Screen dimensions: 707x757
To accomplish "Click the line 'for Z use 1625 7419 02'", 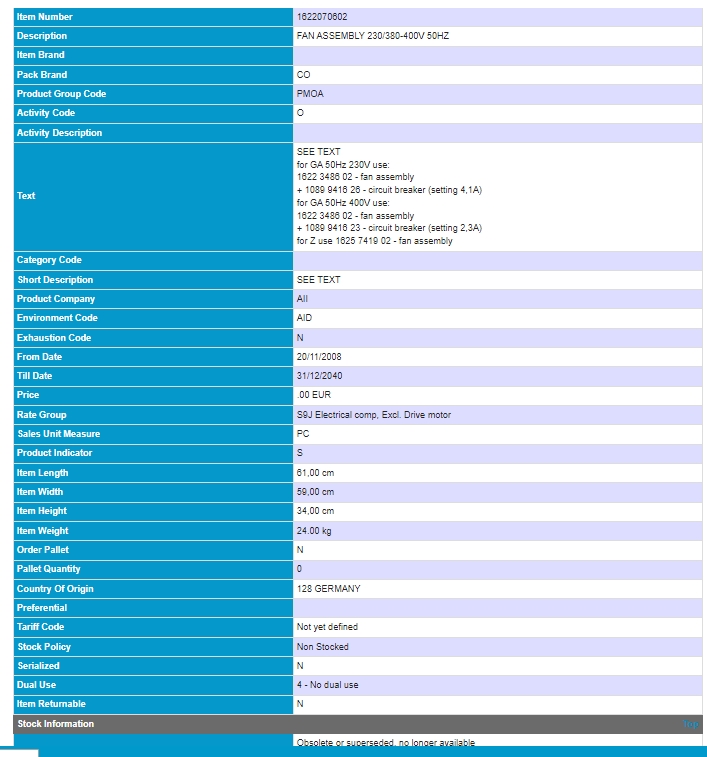I will click(374, 240).
